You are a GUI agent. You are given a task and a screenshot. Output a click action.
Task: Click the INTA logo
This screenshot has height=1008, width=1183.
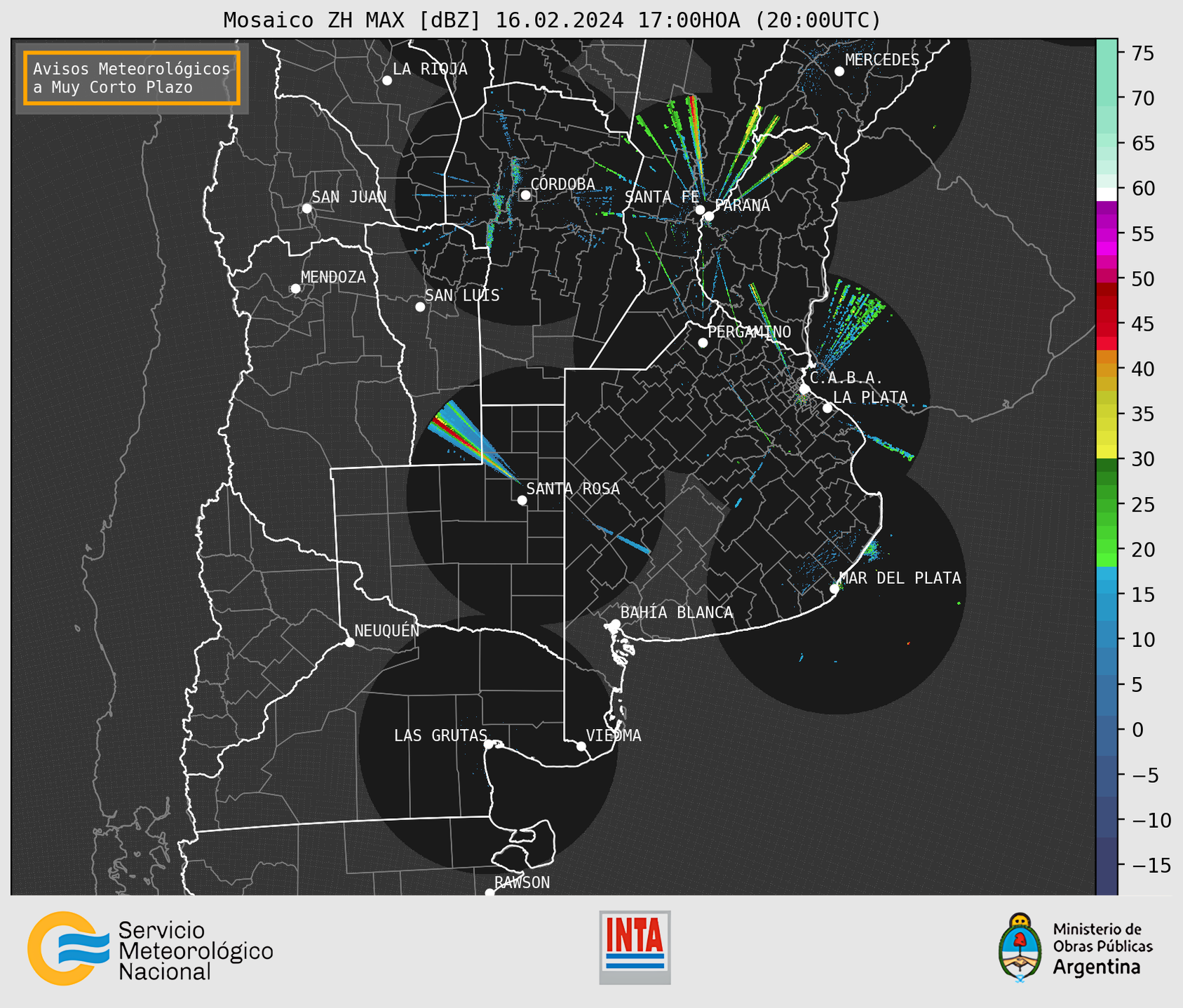click(x=635, y=947)
